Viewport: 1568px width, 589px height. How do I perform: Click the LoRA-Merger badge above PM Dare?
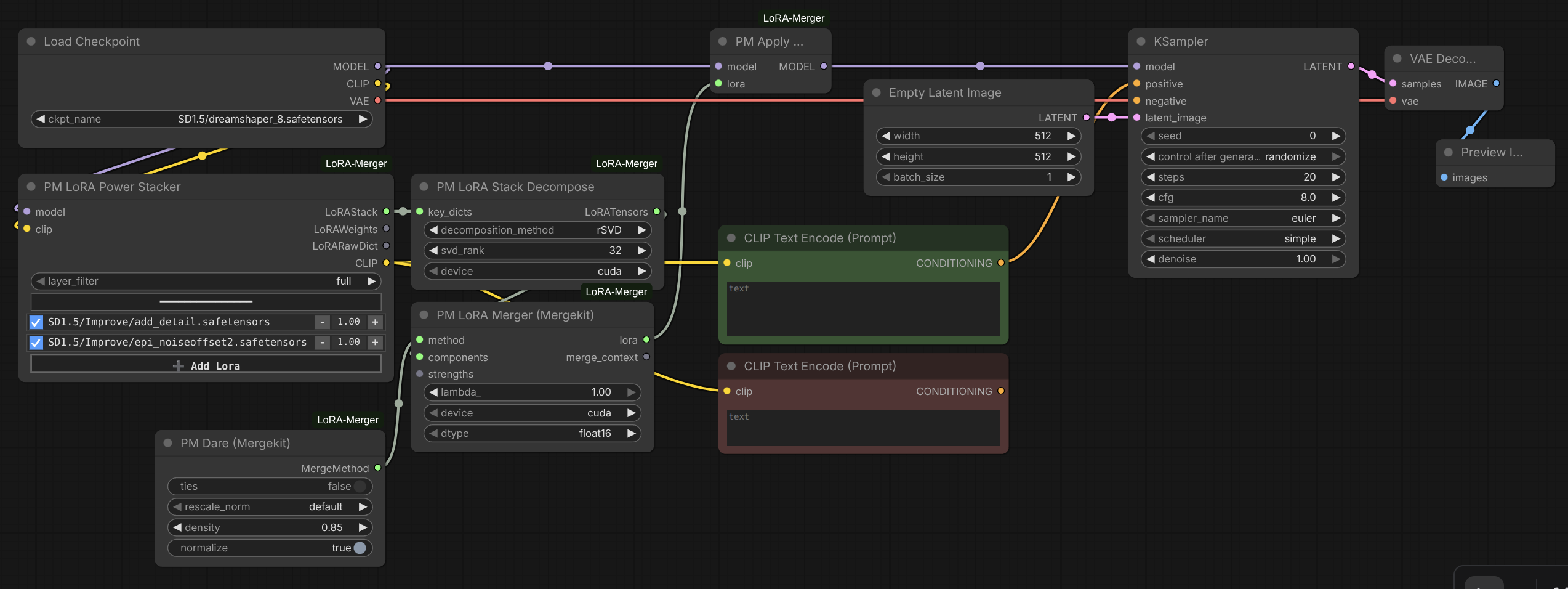point(348,420)
